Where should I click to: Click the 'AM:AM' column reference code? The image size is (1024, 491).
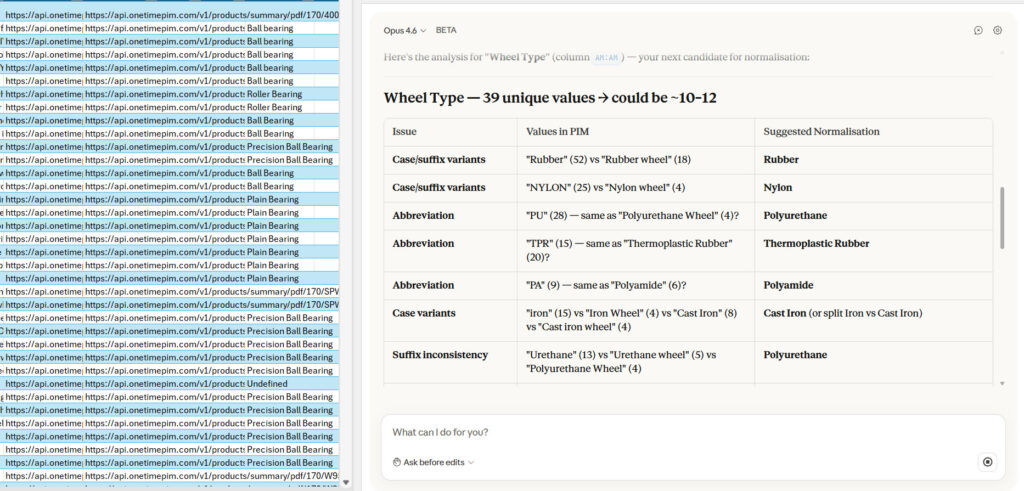pyautogui.click(x=607, y=58)
